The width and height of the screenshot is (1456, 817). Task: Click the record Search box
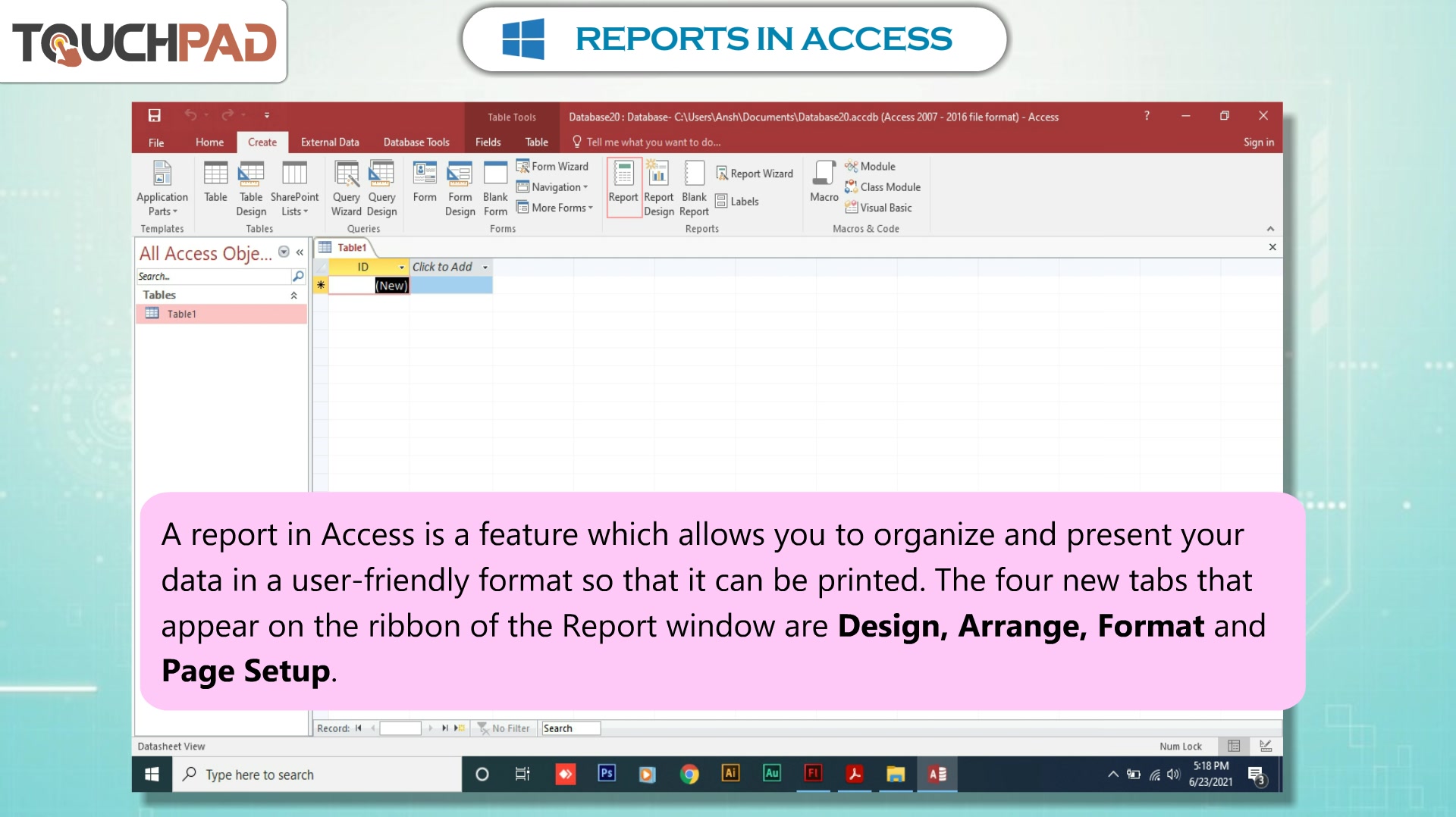click(570, 728)
